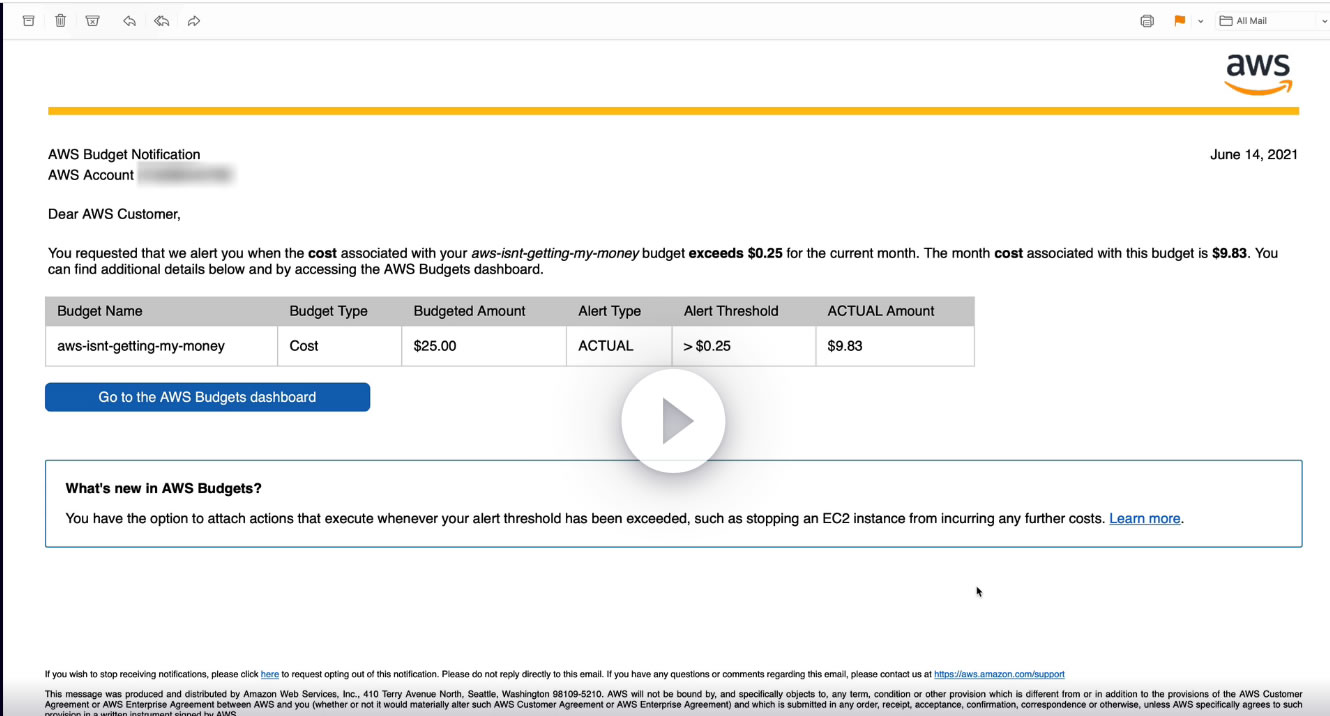Open the Learn more link
Viewport: 1330px width, 716px height.
(x=1145, y=518)
